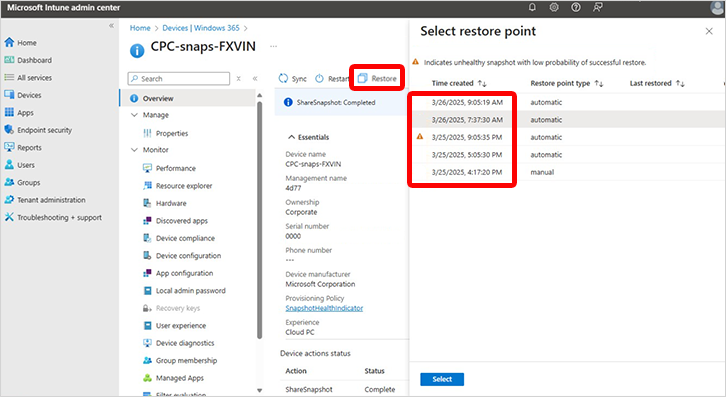Viewport: 726px width, 397px height.
Task: Open settings gear in top bar
Action: point(554,7)
